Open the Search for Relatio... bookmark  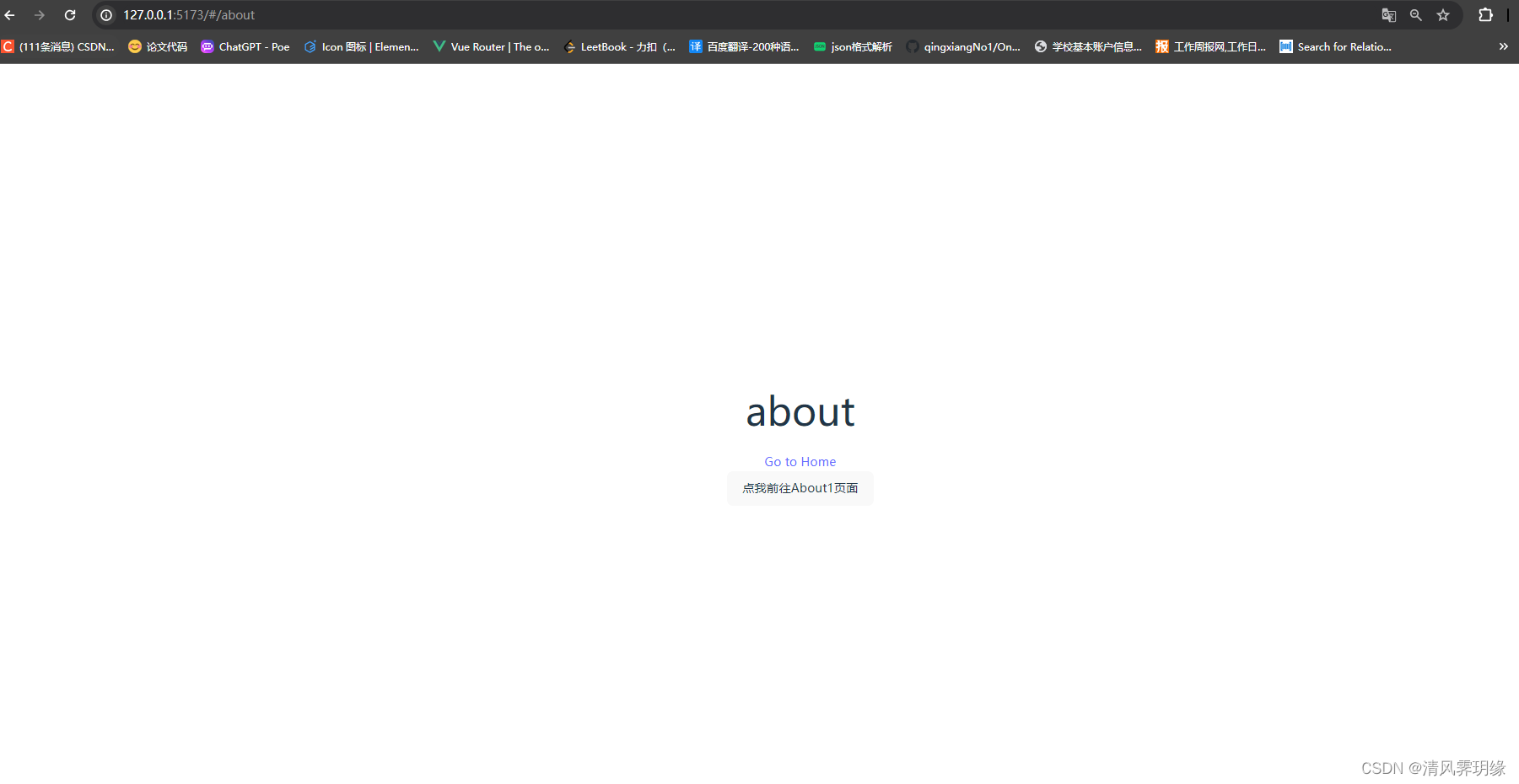coord(1336,47)
